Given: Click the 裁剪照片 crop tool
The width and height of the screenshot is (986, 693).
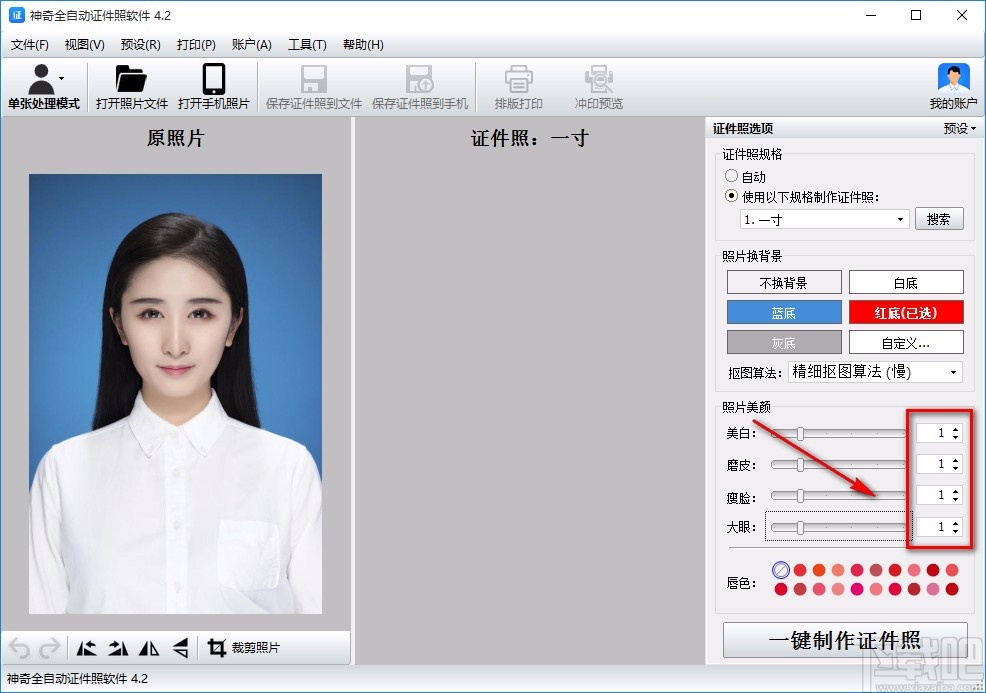Looking at the screenshot, I should tap(244, 648).
